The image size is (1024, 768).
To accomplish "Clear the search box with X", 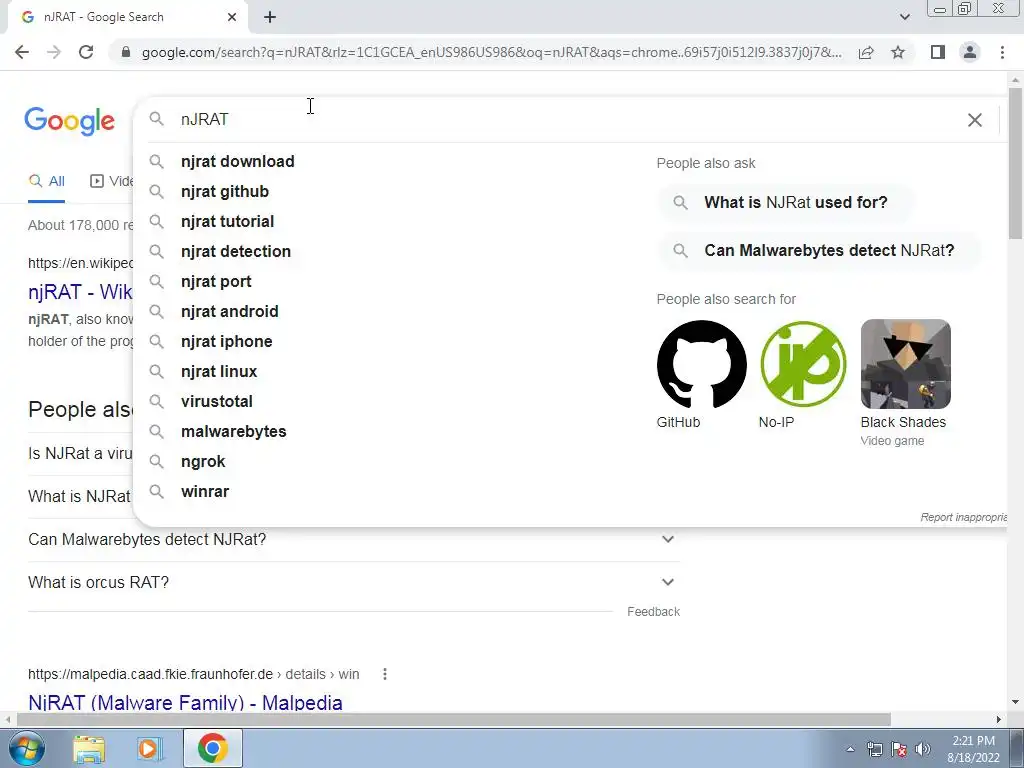I will pyautogui.click(x=974, y=120).
